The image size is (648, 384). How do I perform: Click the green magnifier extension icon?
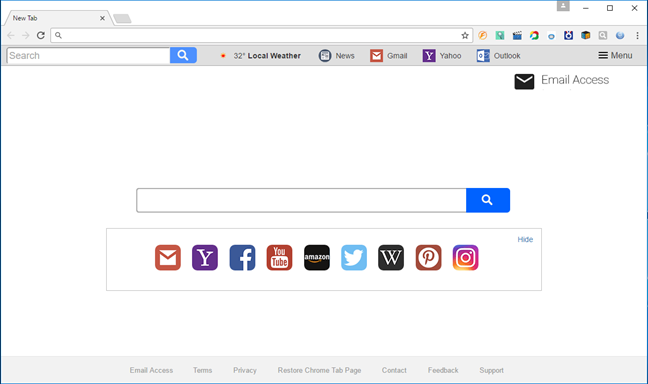(x=500, y=36)
